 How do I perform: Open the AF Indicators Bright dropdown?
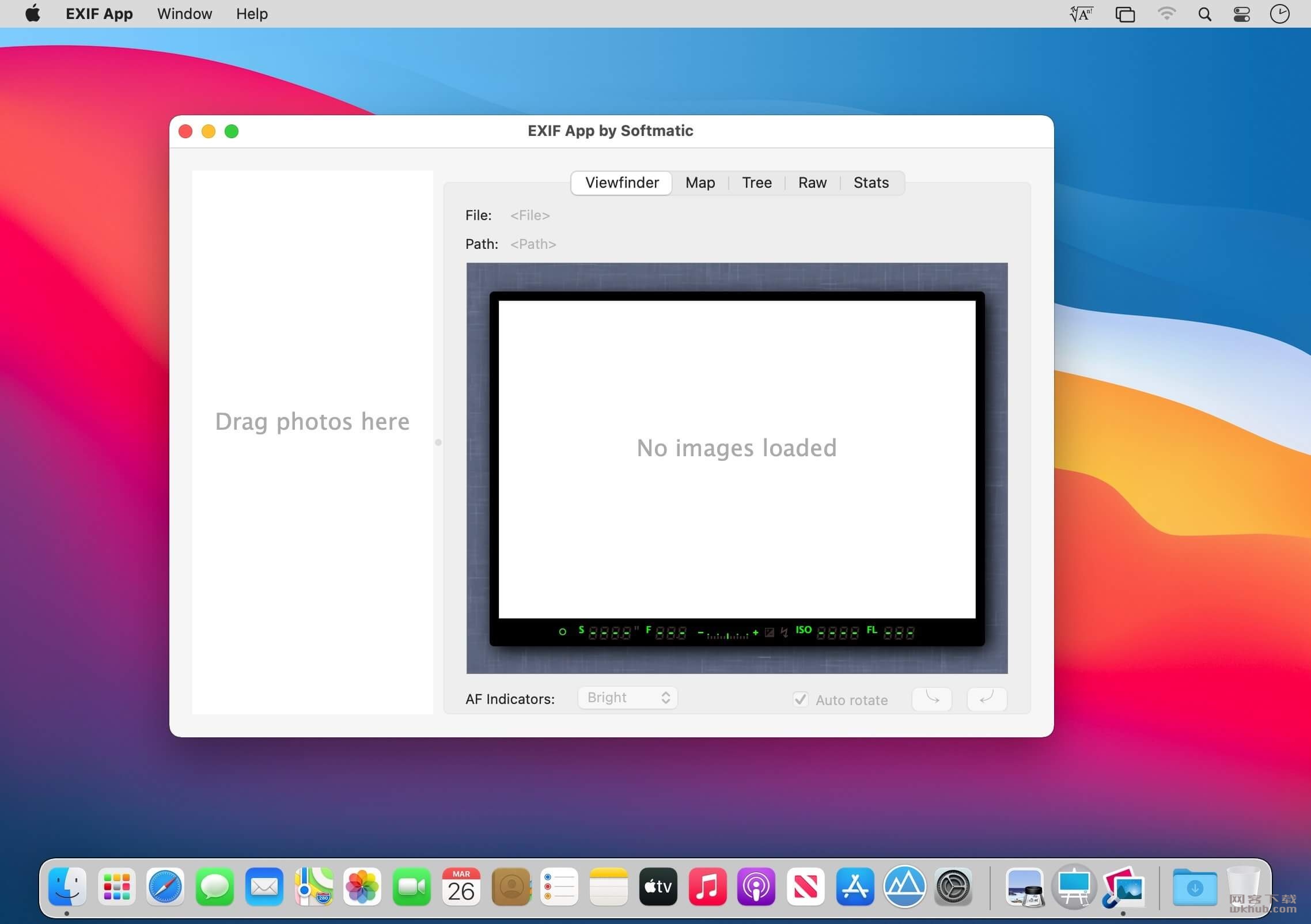(628, 698)
